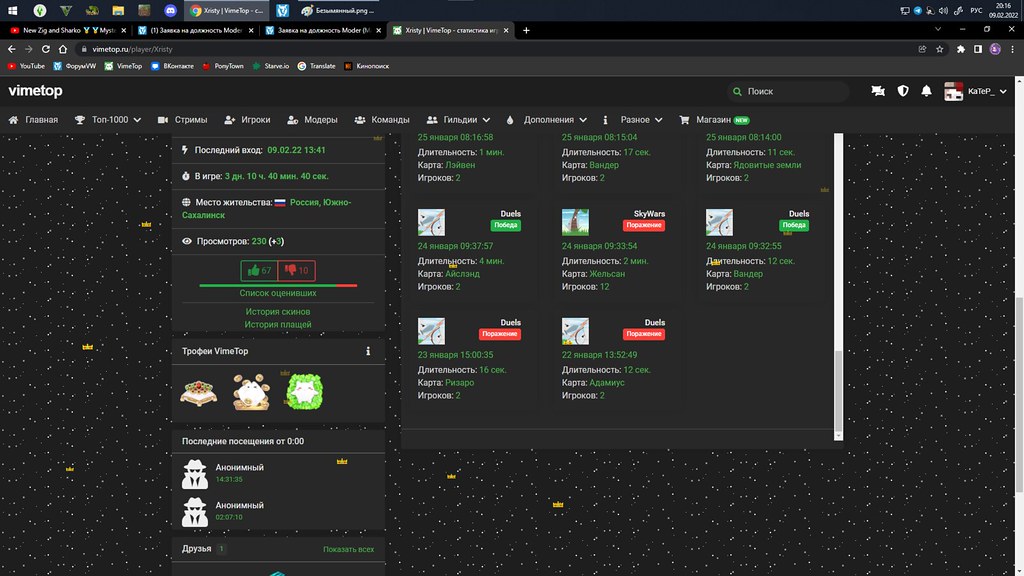
Task: Open the chat messages icon in header
Action: coord(878,91)
